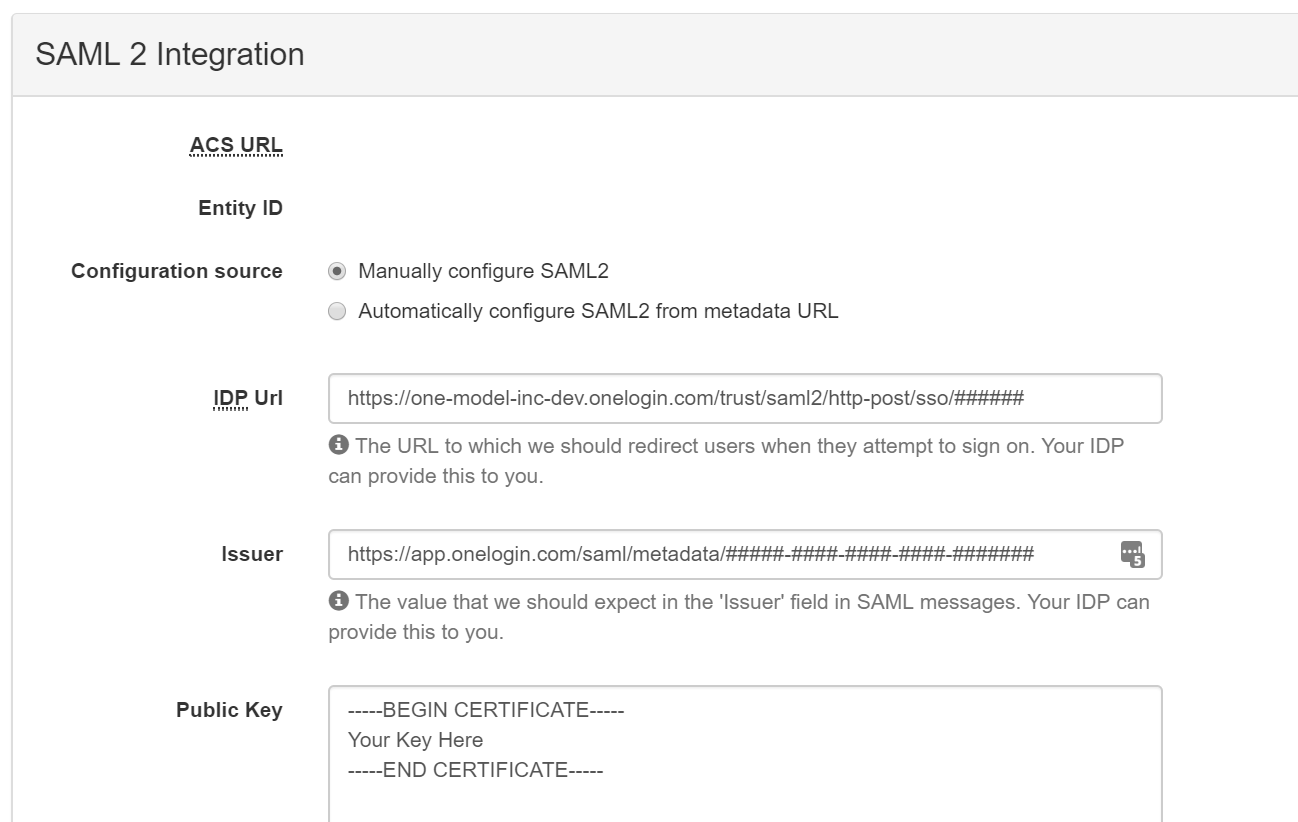Viewport: 1298px width, 822px height.
Task: Click the END CERTIFICATE line in Public Key
Action: [x=475, y=770]
